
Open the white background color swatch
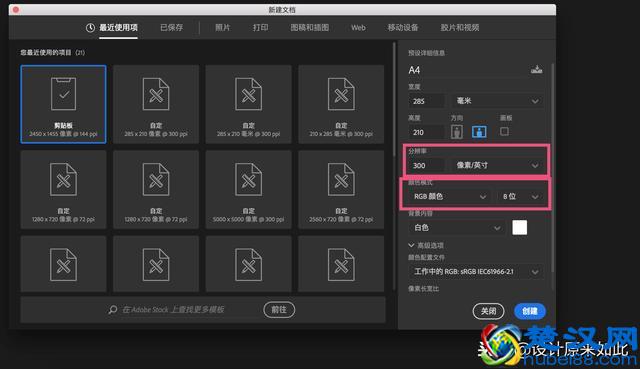[520, 227]
